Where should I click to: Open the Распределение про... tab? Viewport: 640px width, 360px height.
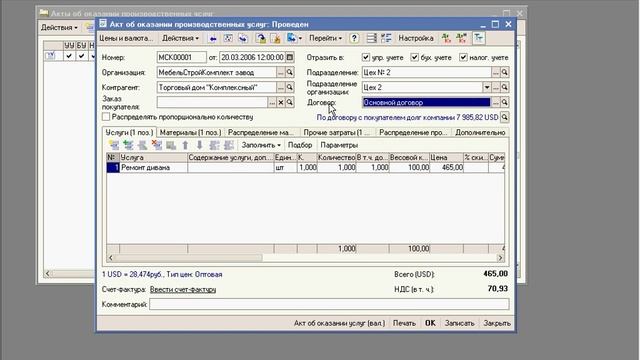pos(413,133)
